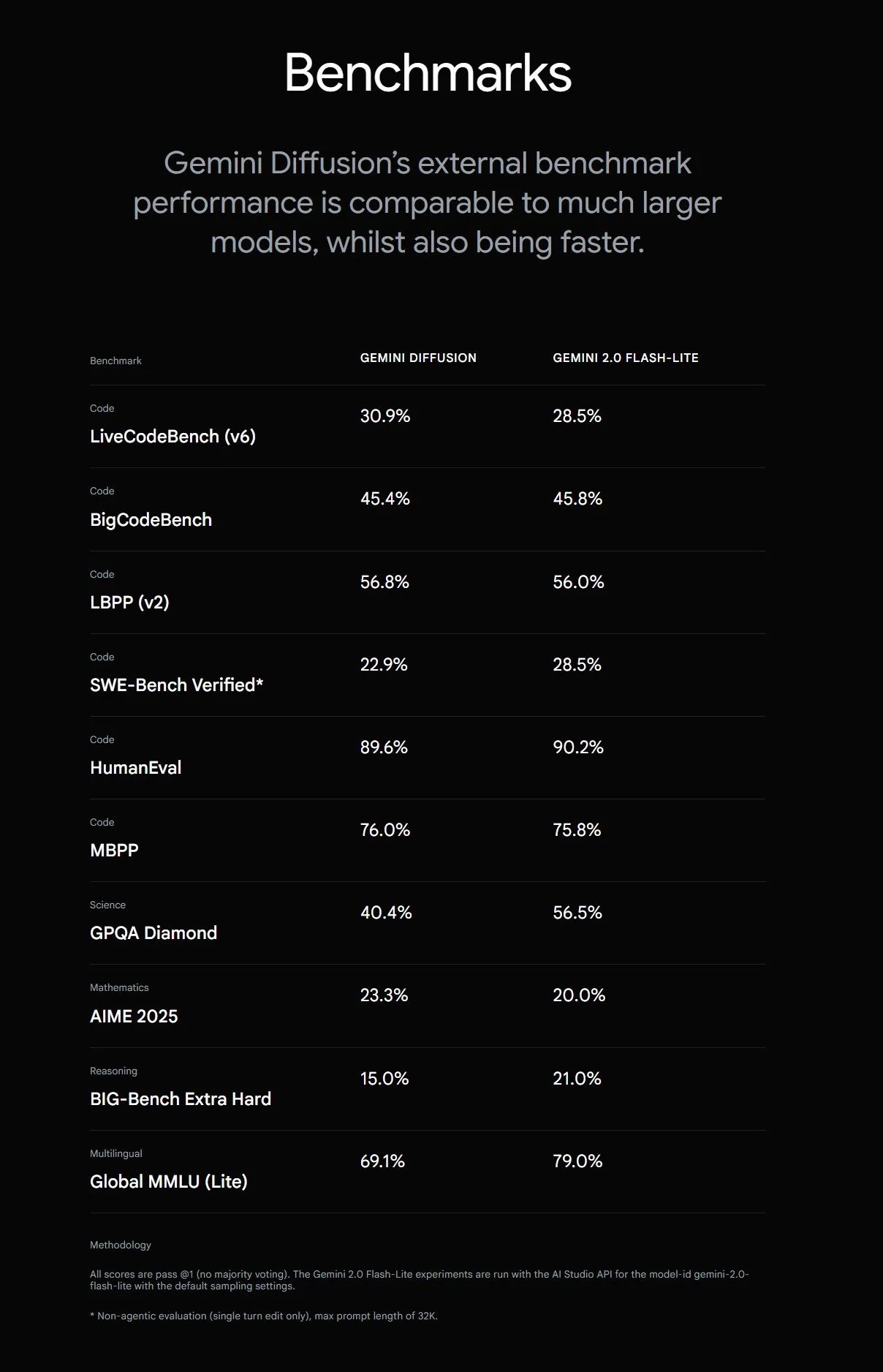Select the 69.1% Global MMLU score

pos(382,1161)
